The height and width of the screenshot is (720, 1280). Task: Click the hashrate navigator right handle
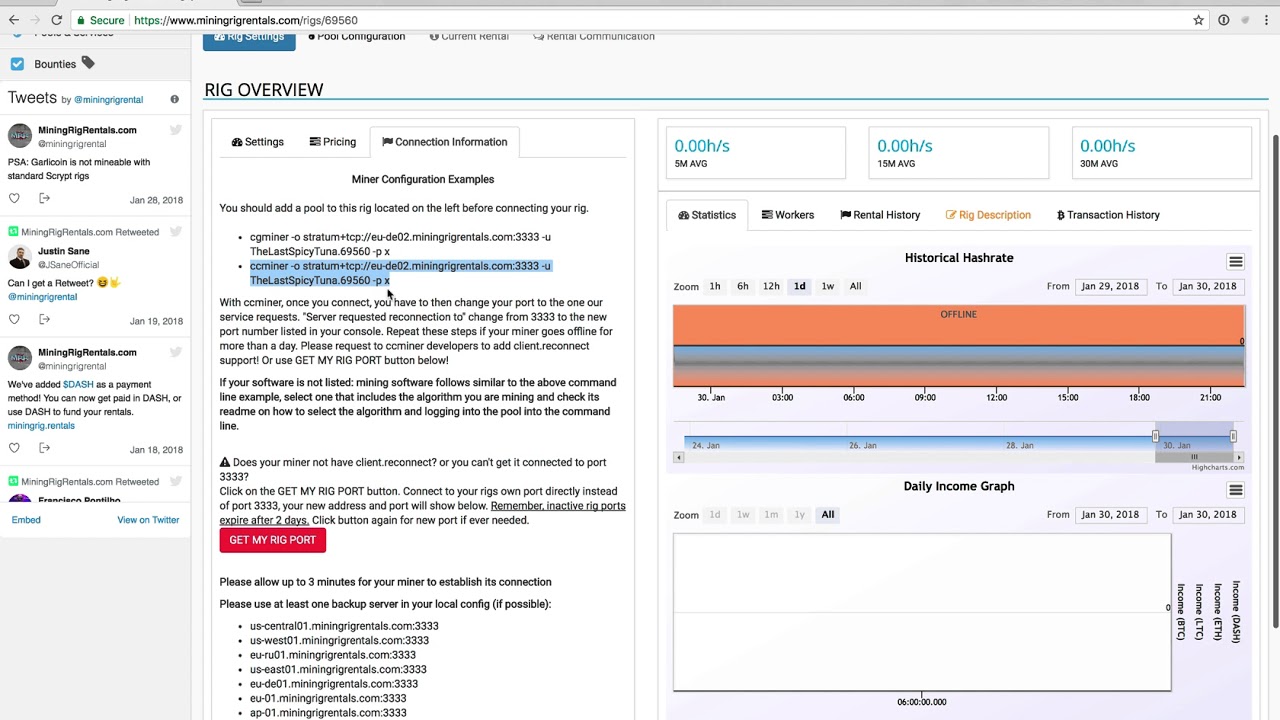pyautogui.click(x=1233, y=437)
